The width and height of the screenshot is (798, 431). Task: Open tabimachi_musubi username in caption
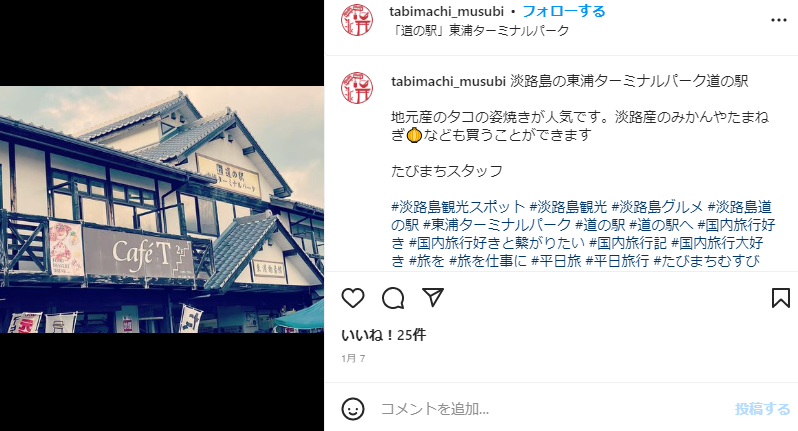(x=448, y=81)
